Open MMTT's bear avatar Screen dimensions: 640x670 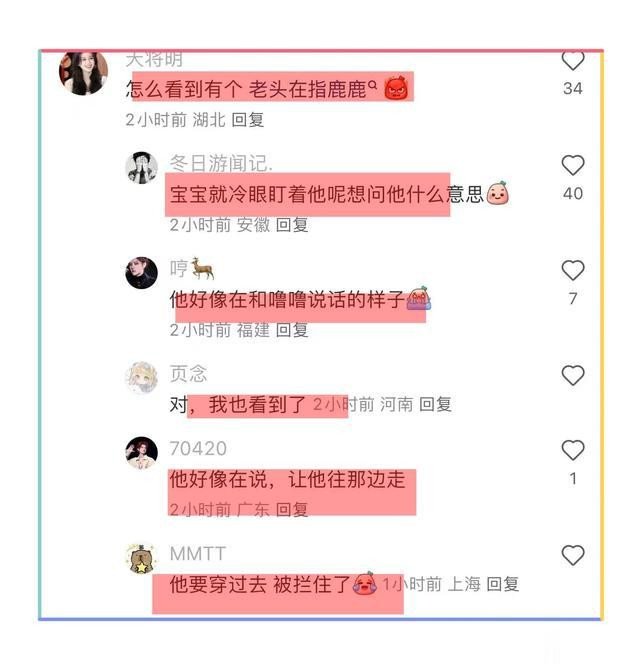point(141,558)
